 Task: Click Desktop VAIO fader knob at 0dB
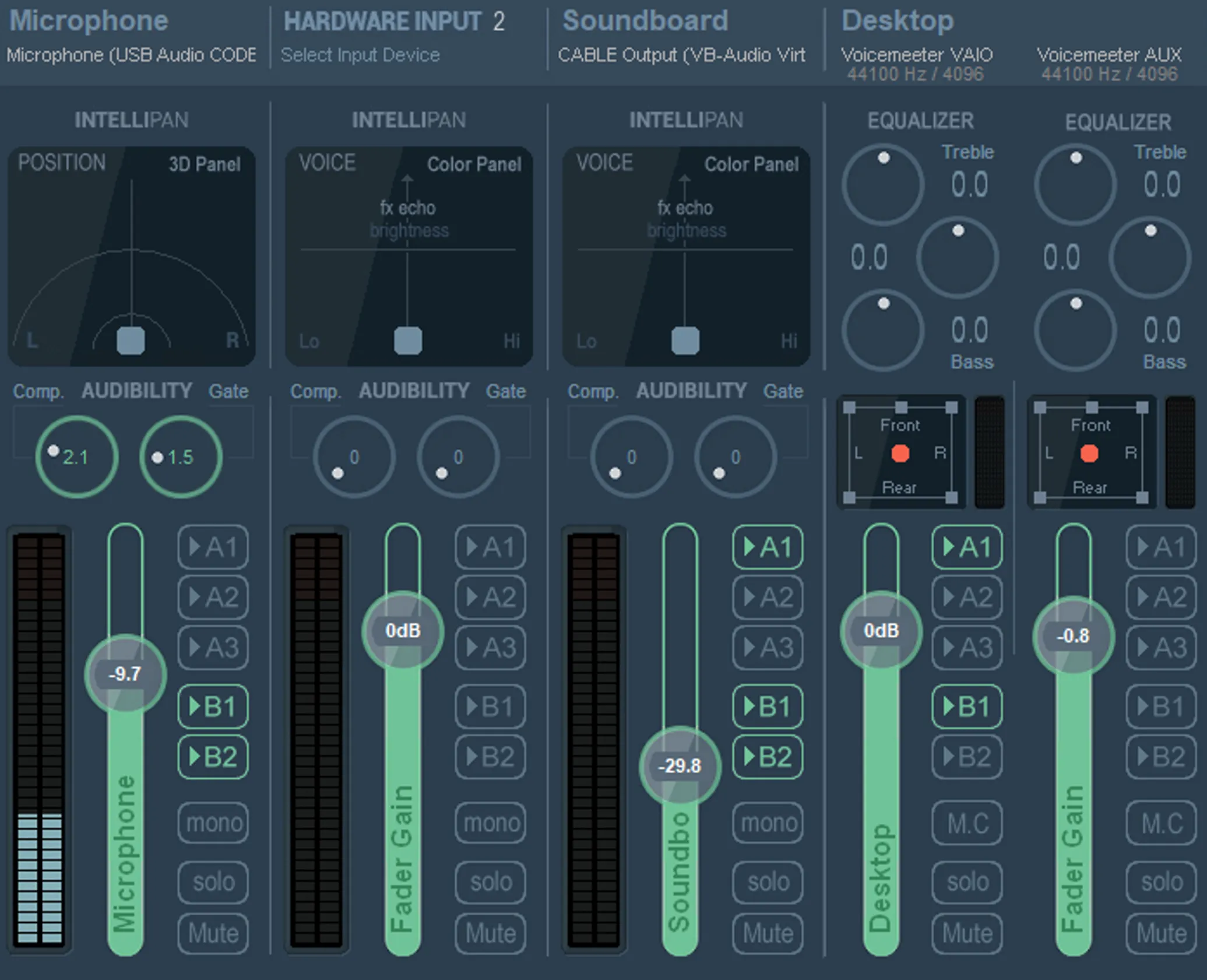[881, 631]
